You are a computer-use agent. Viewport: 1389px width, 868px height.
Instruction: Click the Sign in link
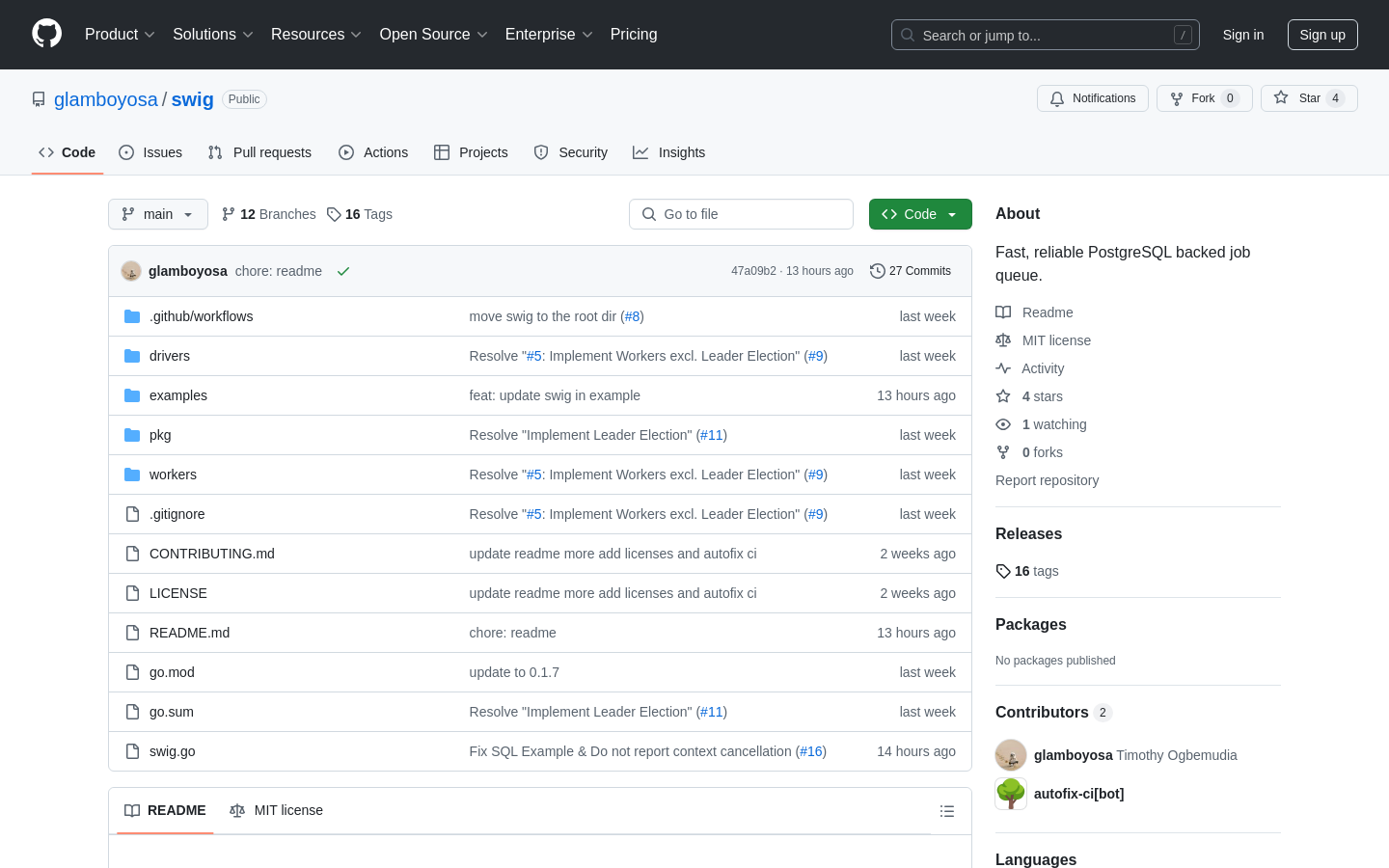pos(1243,35)
